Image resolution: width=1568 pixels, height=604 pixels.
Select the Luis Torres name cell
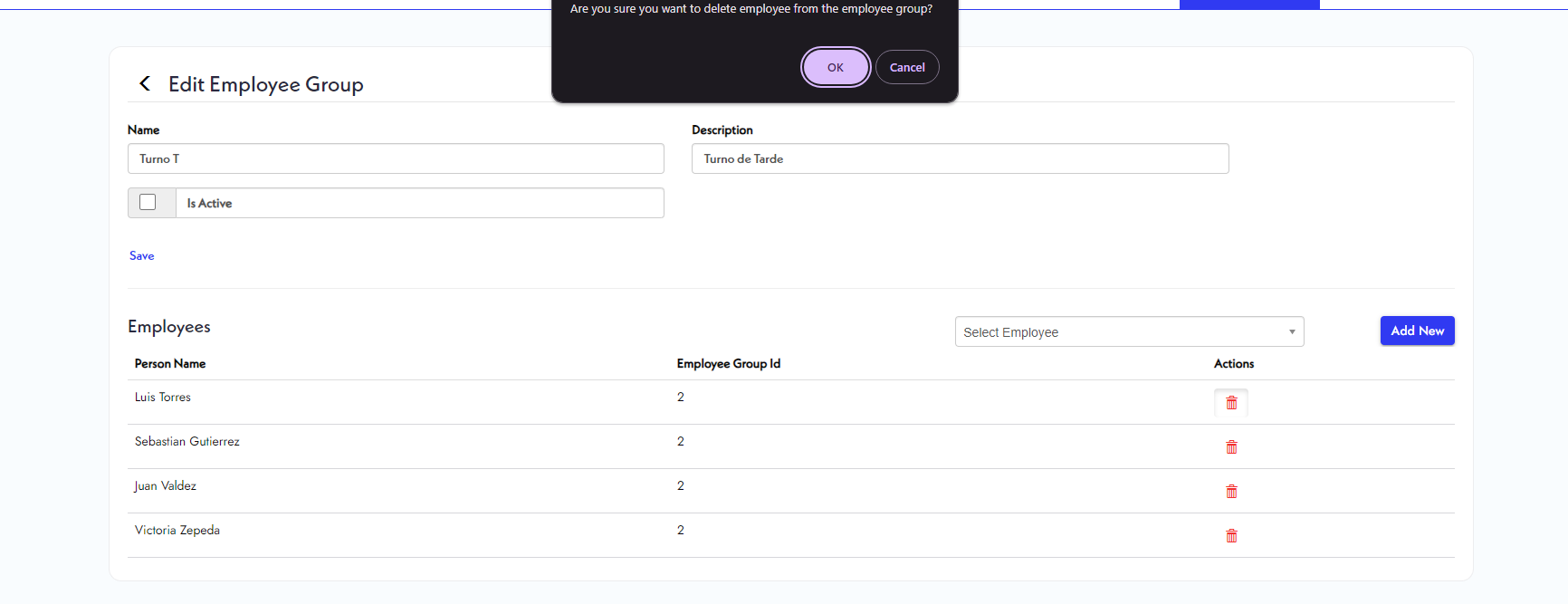(163, 398)
